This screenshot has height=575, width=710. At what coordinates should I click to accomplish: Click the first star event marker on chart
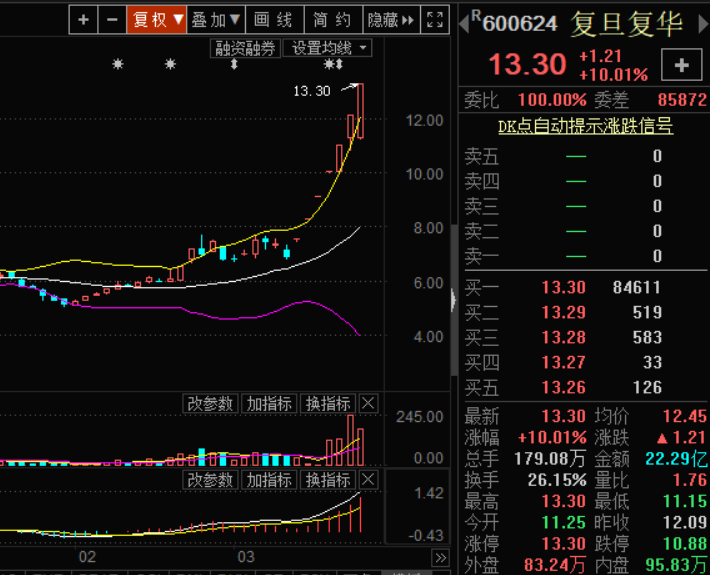pyautogui.click(x=118, y=65)
